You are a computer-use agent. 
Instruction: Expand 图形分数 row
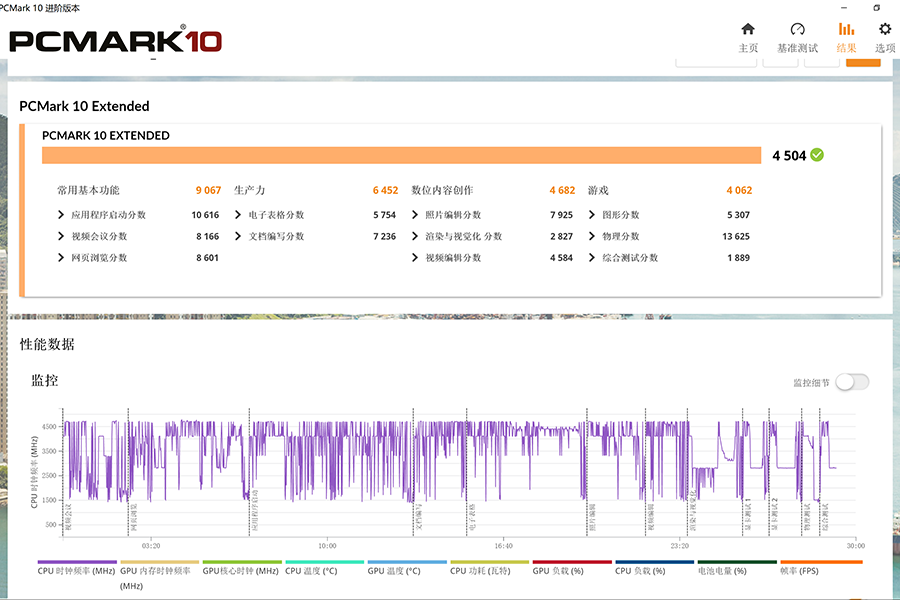pos(592,215)
